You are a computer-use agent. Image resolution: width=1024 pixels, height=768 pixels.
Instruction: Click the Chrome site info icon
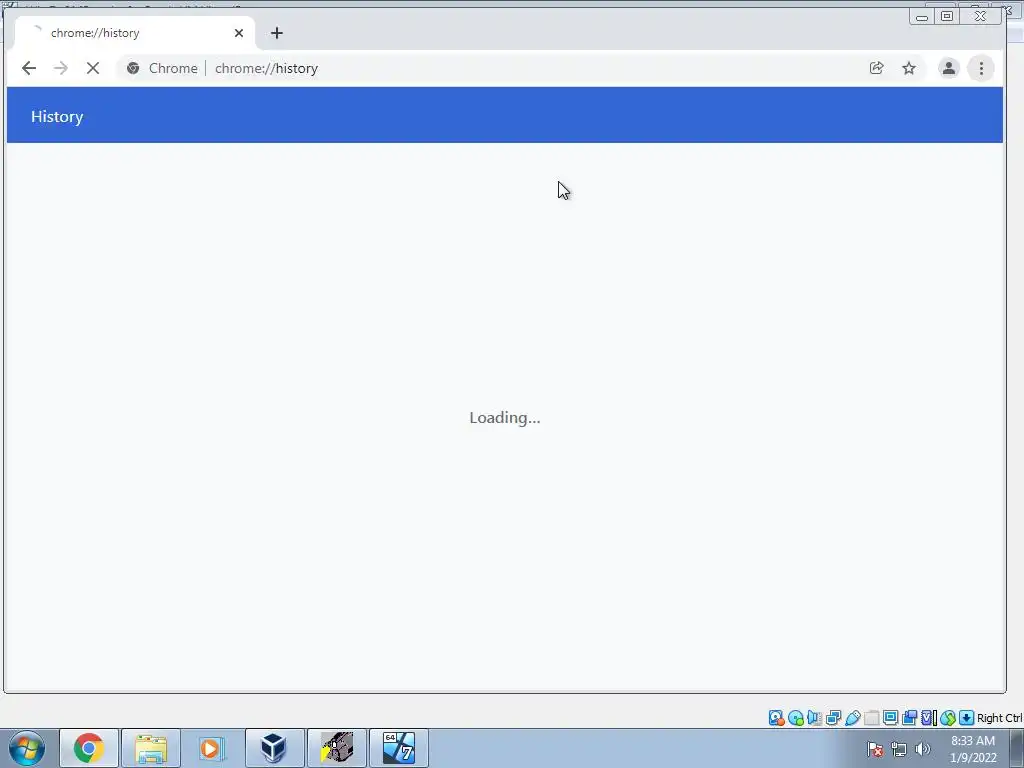[133, 68]
